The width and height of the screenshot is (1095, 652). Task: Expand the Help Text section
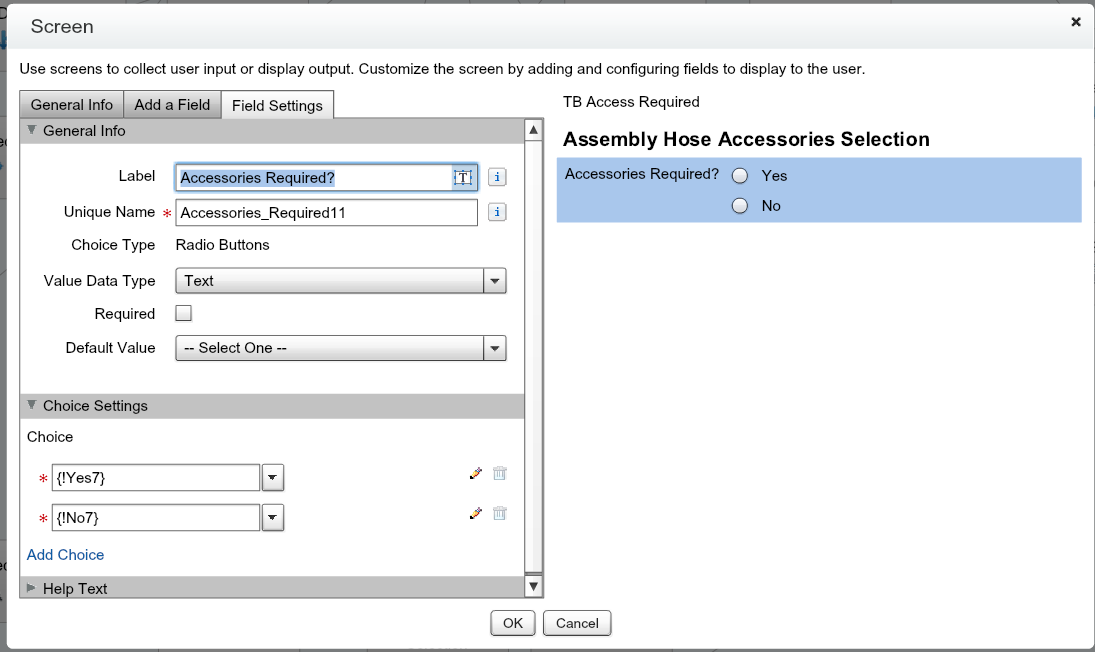75,588
